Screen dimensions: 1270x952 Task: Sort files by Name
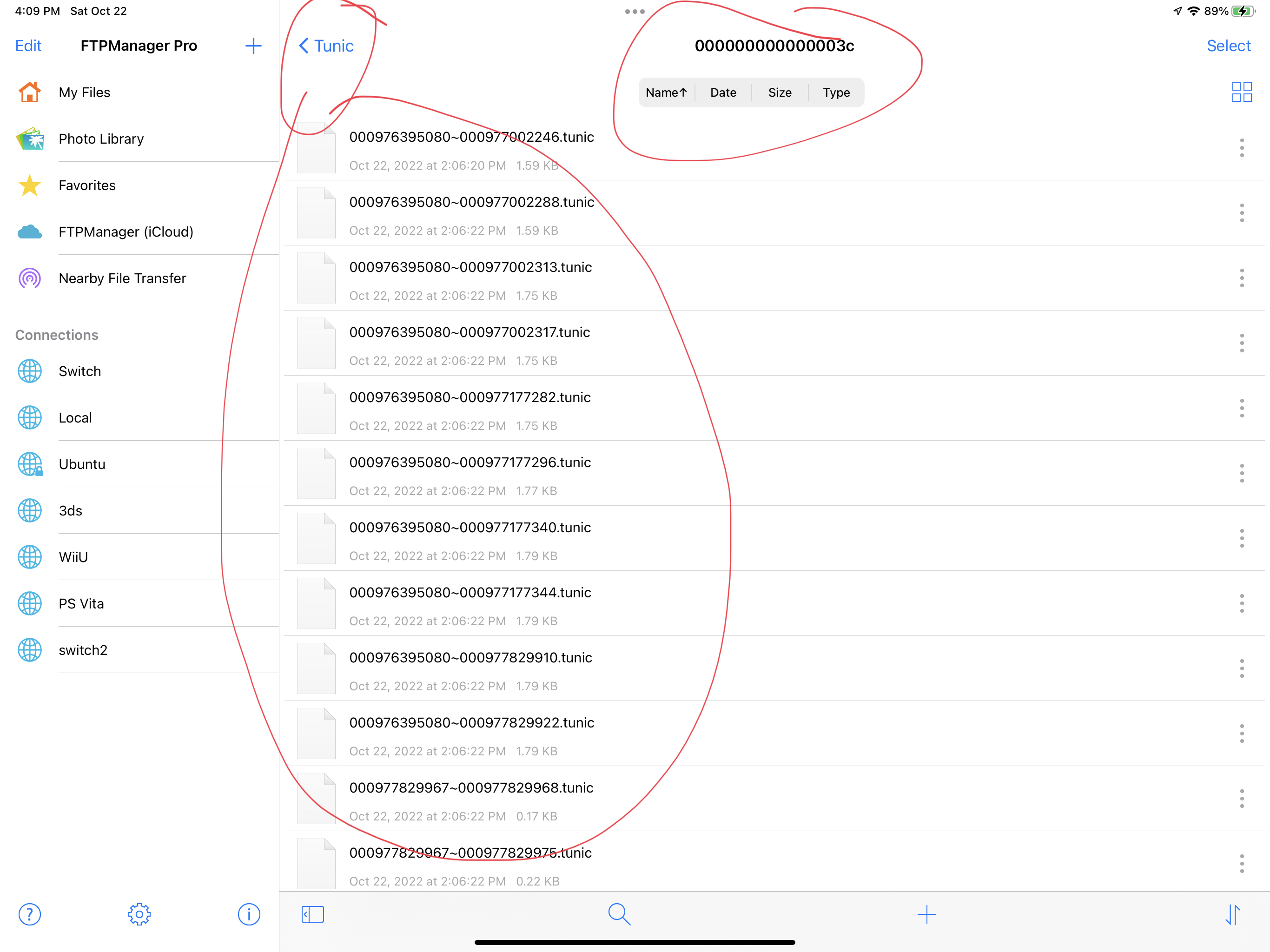[x=666, y=93]
